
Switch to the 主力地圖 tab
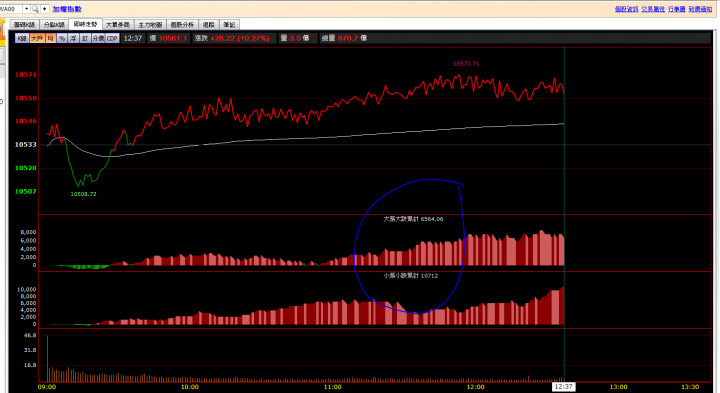pos(150,25)
